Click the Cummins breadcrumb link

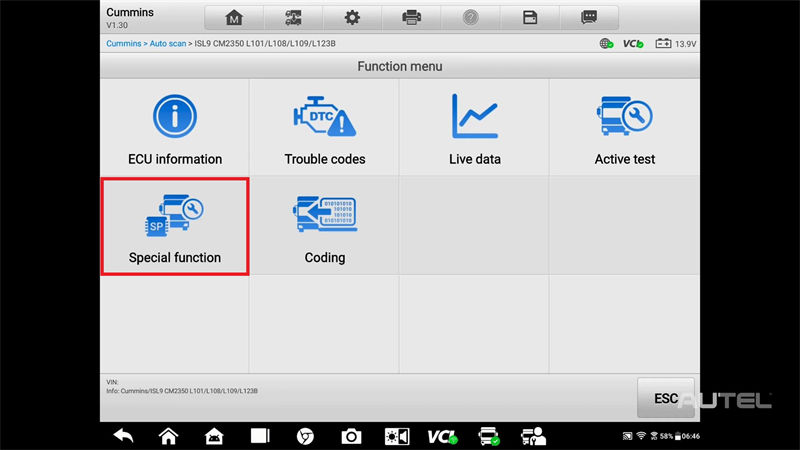(x=125, y=44)
